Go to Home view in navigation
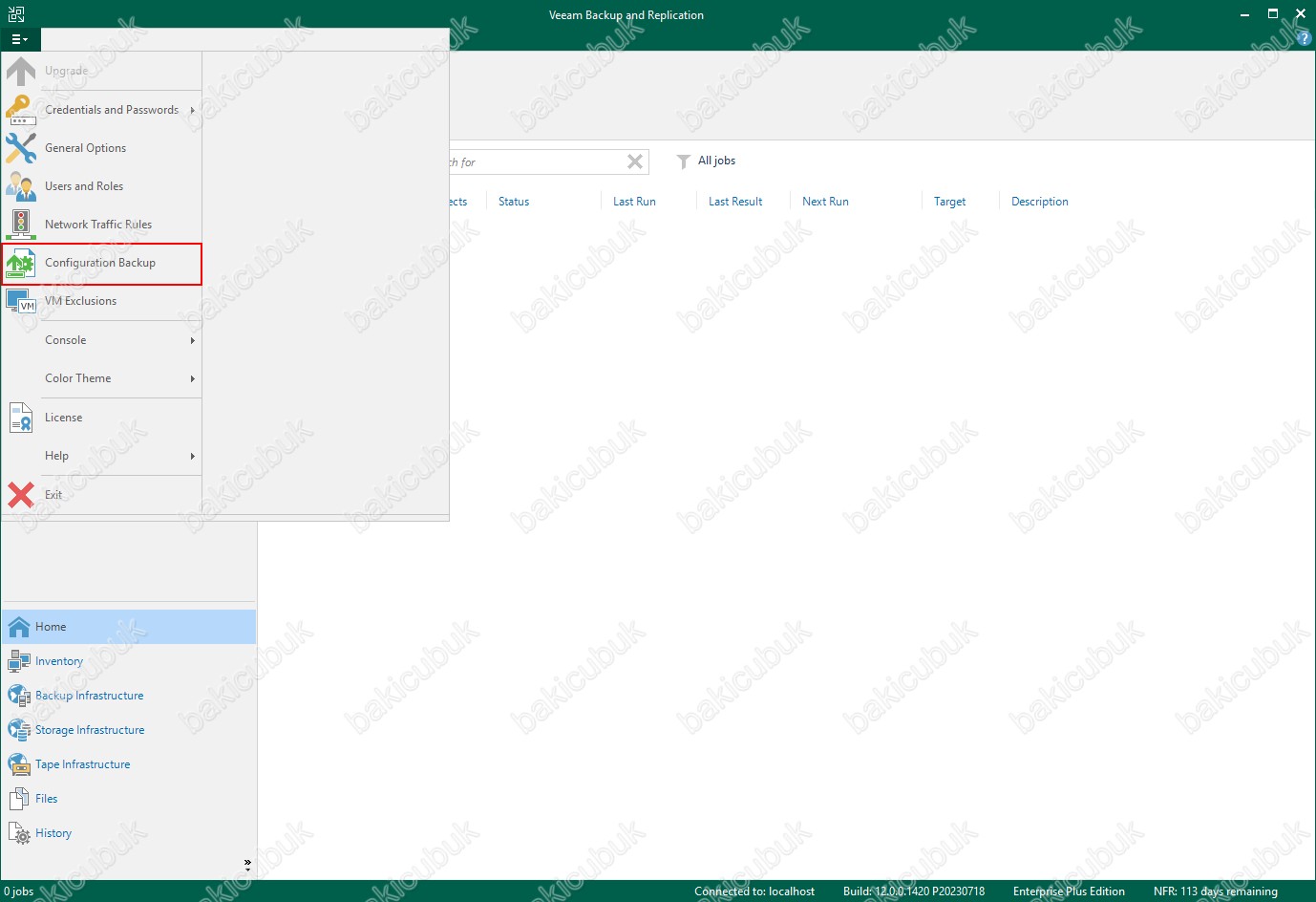1316x902 pixels. click(129, 627)
